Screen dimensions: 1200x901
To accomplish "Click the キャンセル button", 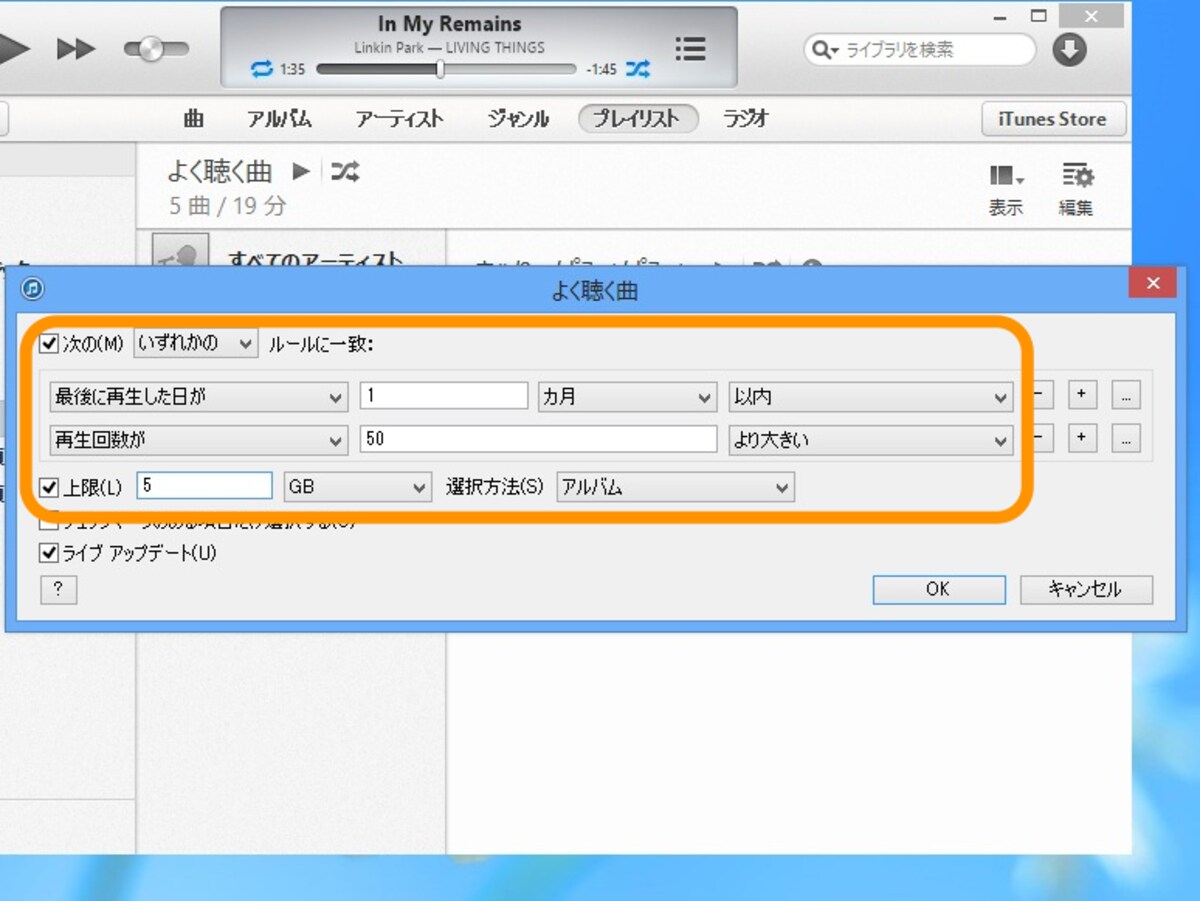I will (x=1086, y=590).
